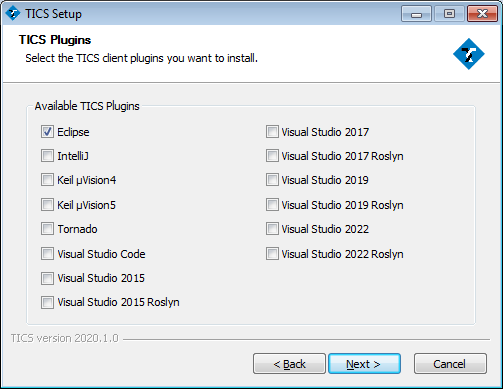
Task: Enable Visual Studio 2017 Roslyn plugin
Action: point(272,156)
